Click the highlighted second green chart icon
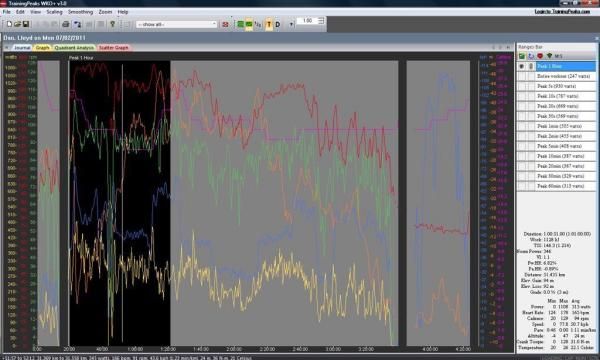The height and width of the screenshot is (360, 600). pos(249,24)
